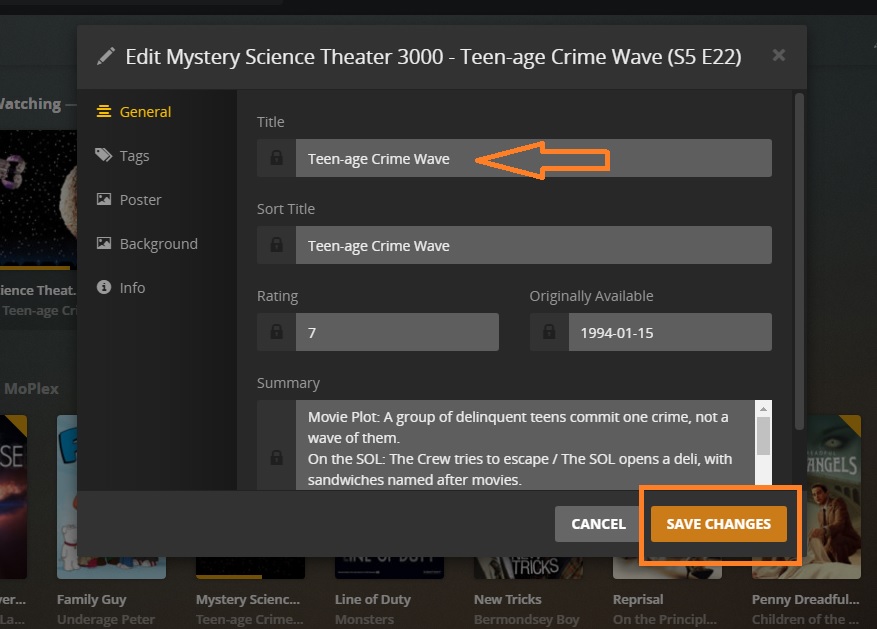Click the Family Guy title link
This screenshot has height=629, width=877.
coord(92,599)
